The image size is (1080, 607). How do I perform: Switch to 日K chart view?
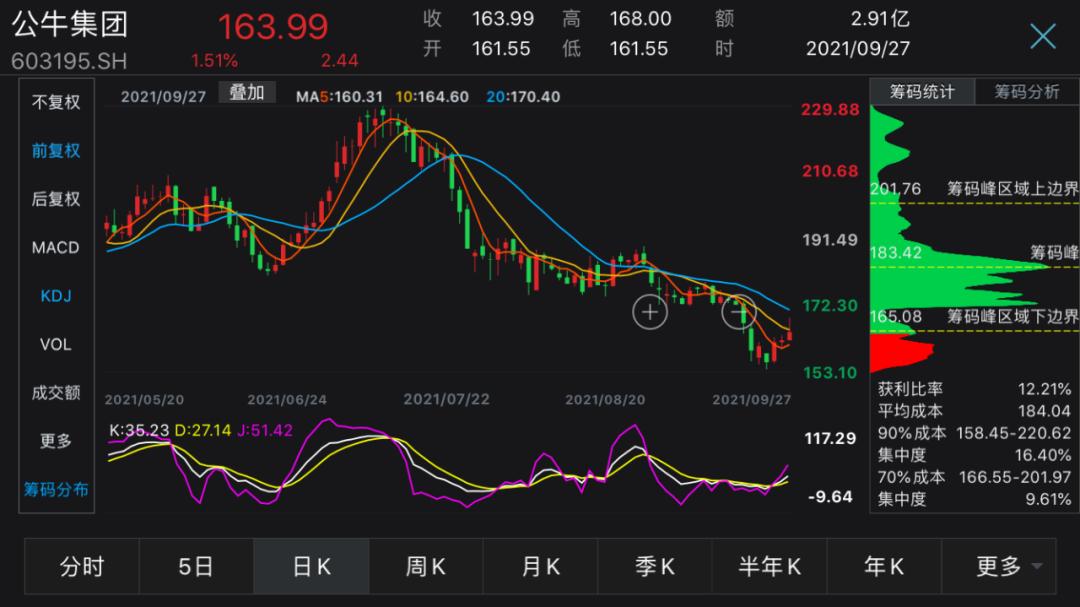[311, 566]
